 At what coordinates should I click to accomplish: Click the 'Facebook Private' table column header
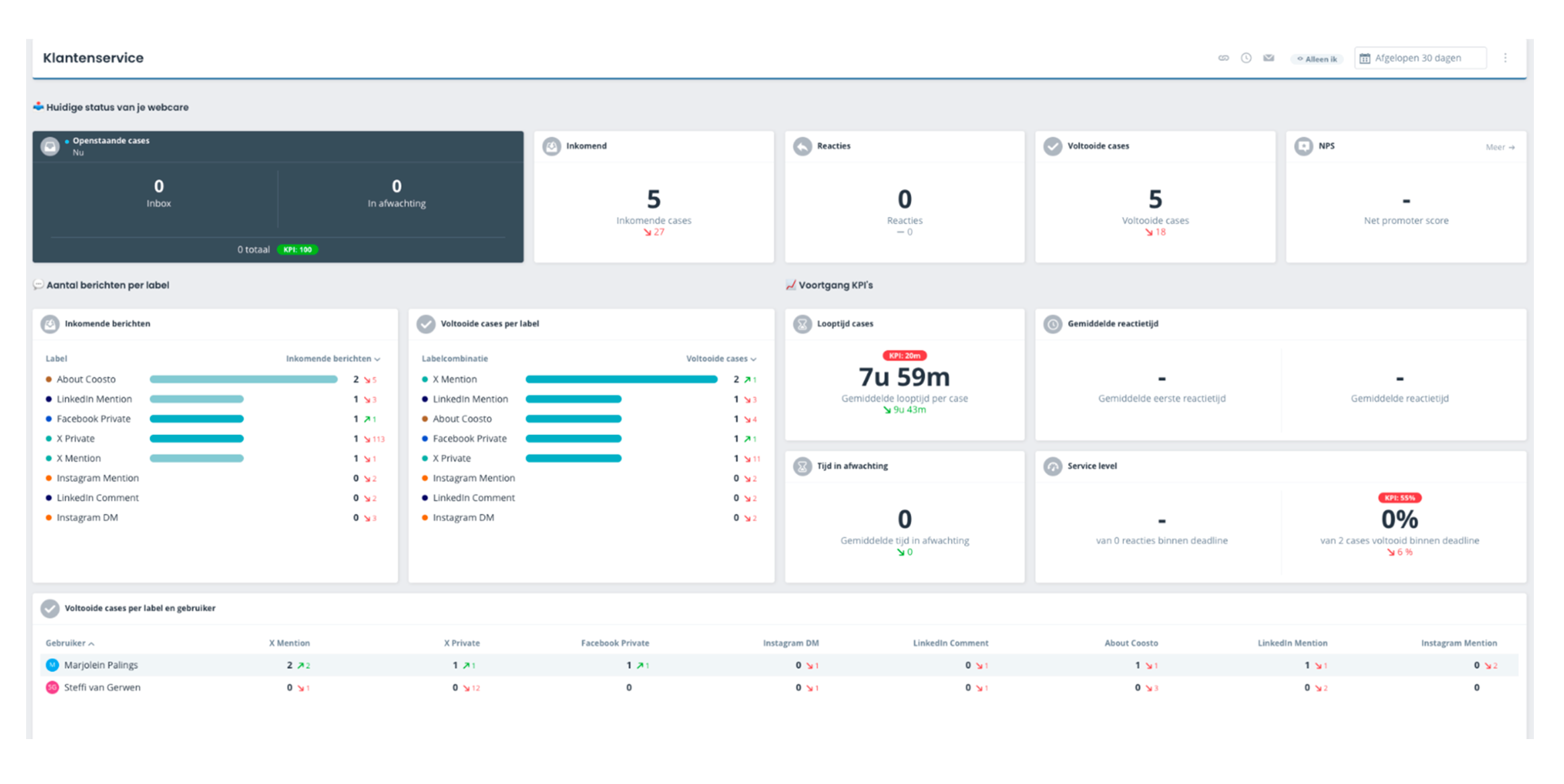coord(615,643)
